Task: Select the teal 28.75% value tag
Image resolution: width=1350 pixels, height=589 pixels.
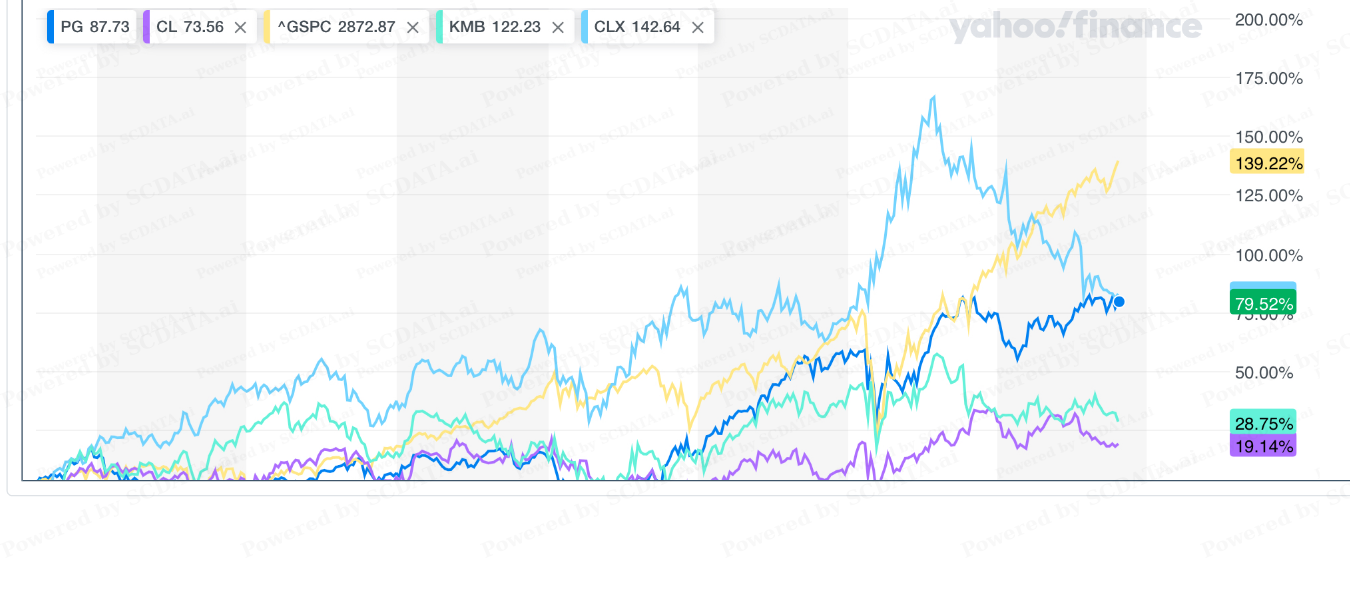Action: click(1264, 423)
